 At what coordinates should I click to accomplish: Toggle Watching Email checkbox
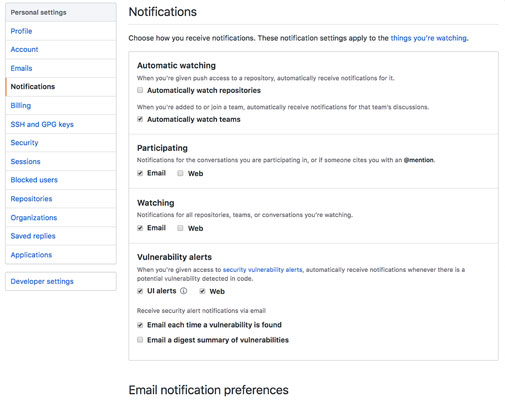[140, 228]
